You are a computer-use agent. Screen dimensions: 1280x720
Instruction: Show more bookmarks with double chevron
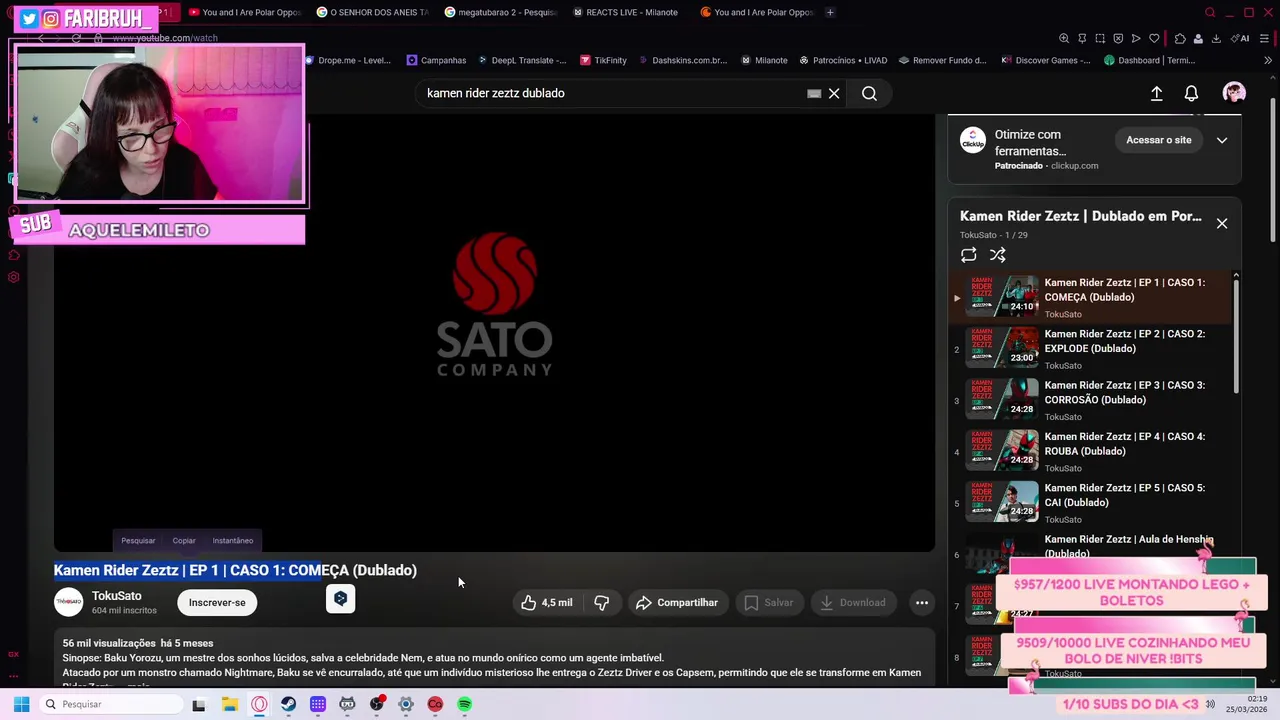coord(1268,60)
